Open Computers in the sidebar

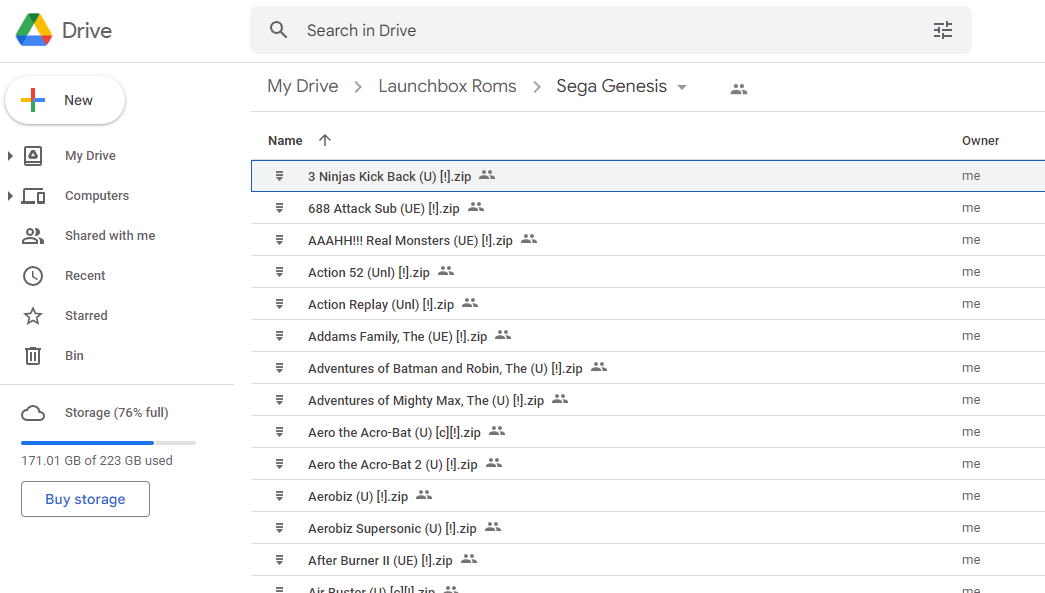(97, 196)
